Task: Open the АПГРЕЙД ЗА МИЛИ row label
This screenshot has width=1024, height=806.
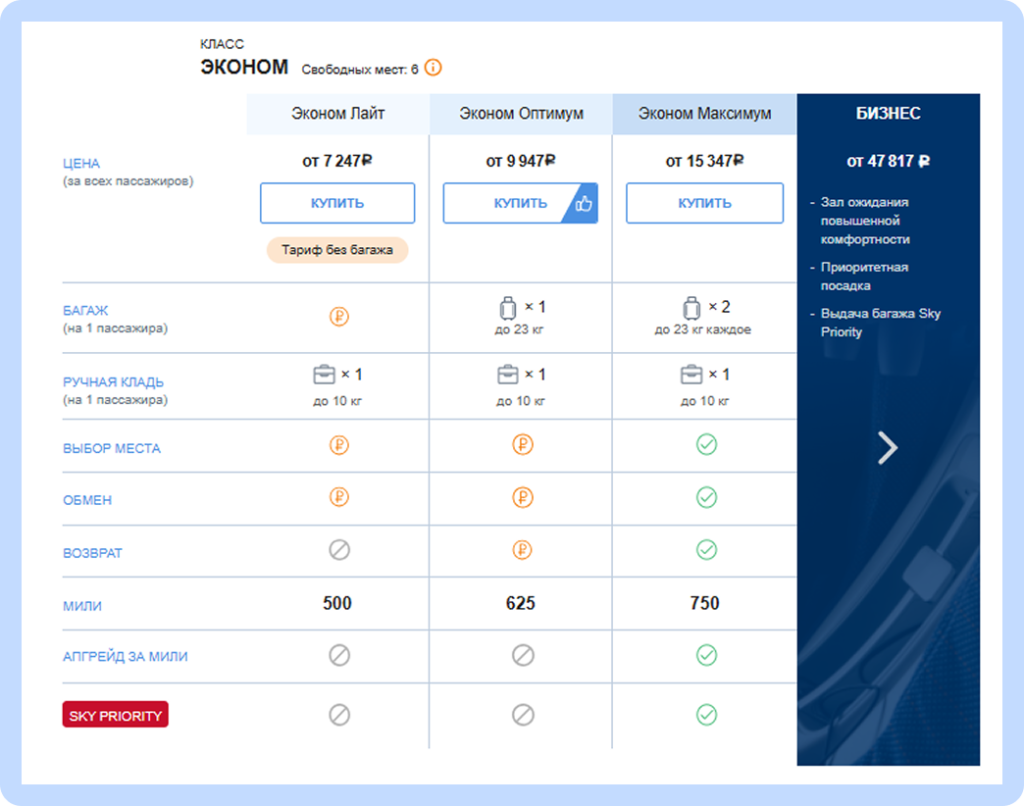Action: pos(125,656)
